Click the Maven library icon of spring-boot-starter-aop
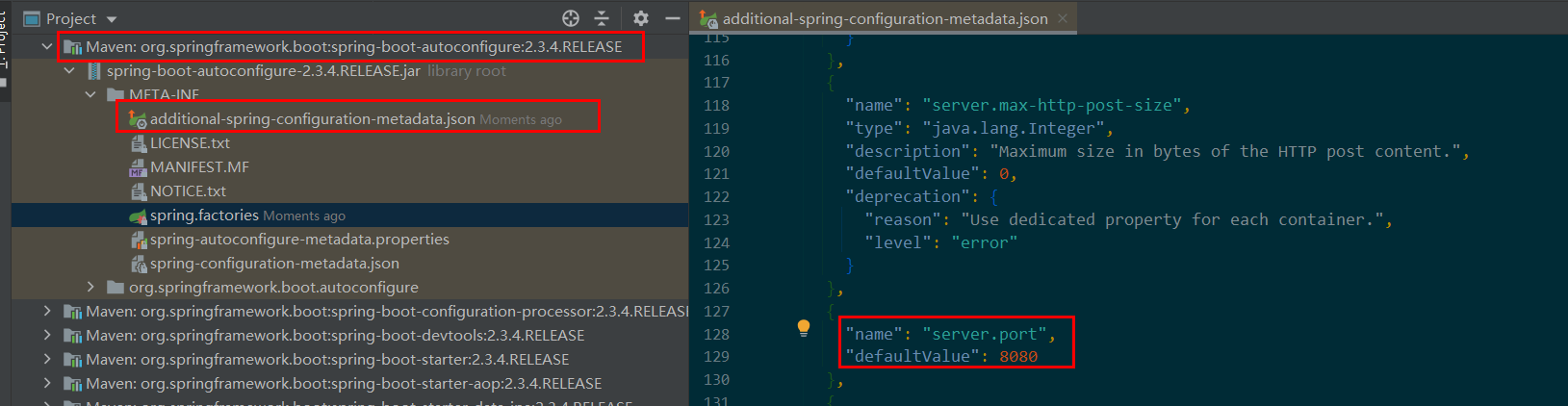1568x406 pixels. [x=72, y=384]
